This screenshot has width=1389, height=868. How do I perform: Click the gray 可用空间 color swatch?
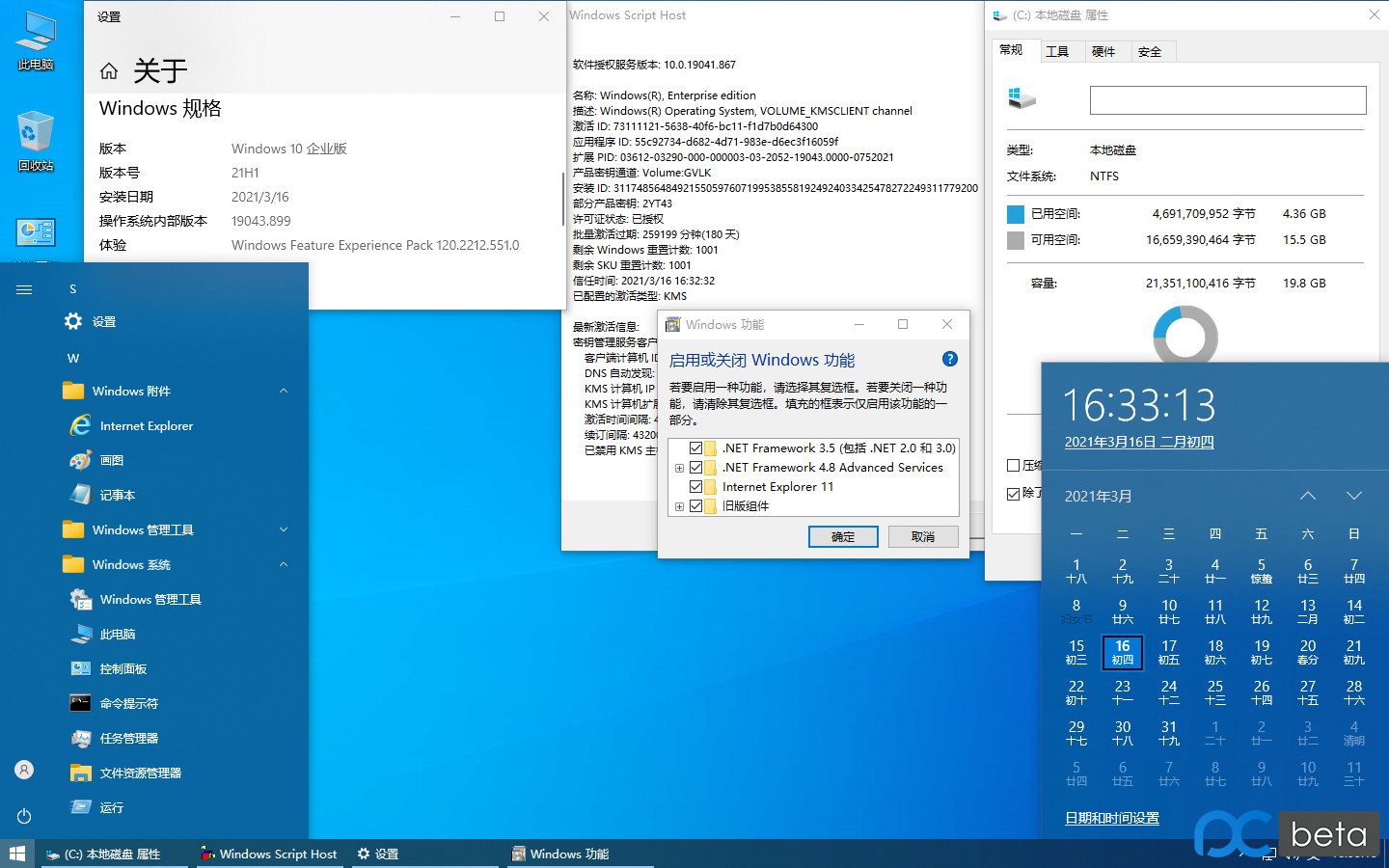[1016, 240]
